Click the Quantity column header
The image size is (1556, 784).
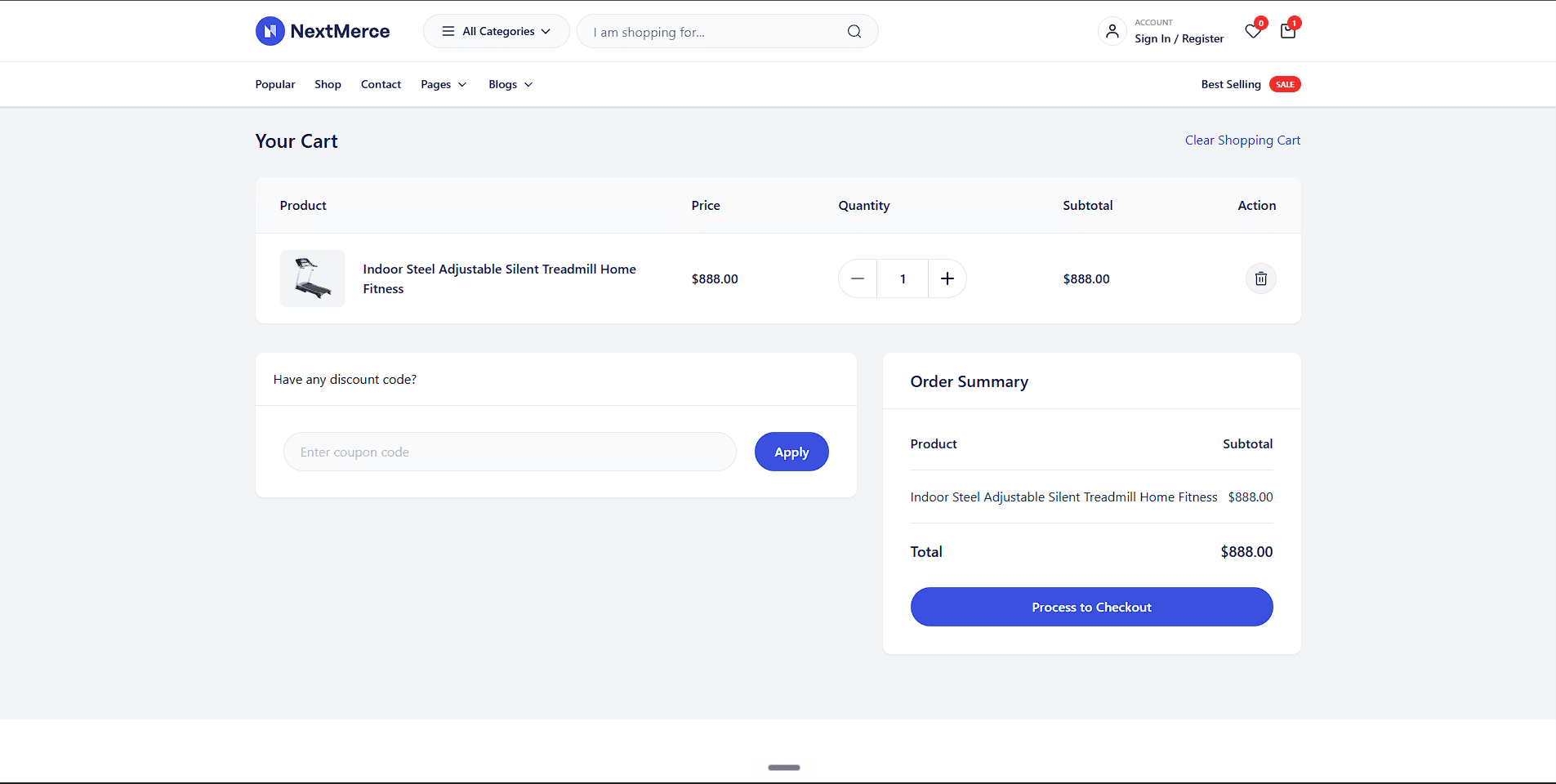pyautogui.click(x=864, y=206)
